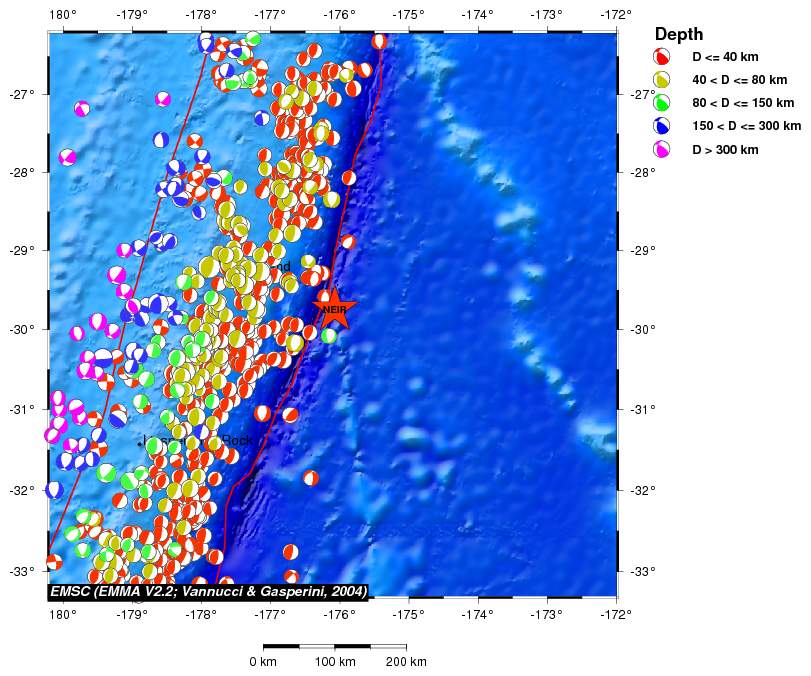Select the isolated magenta beachball near -28° far west

(67, 157)
